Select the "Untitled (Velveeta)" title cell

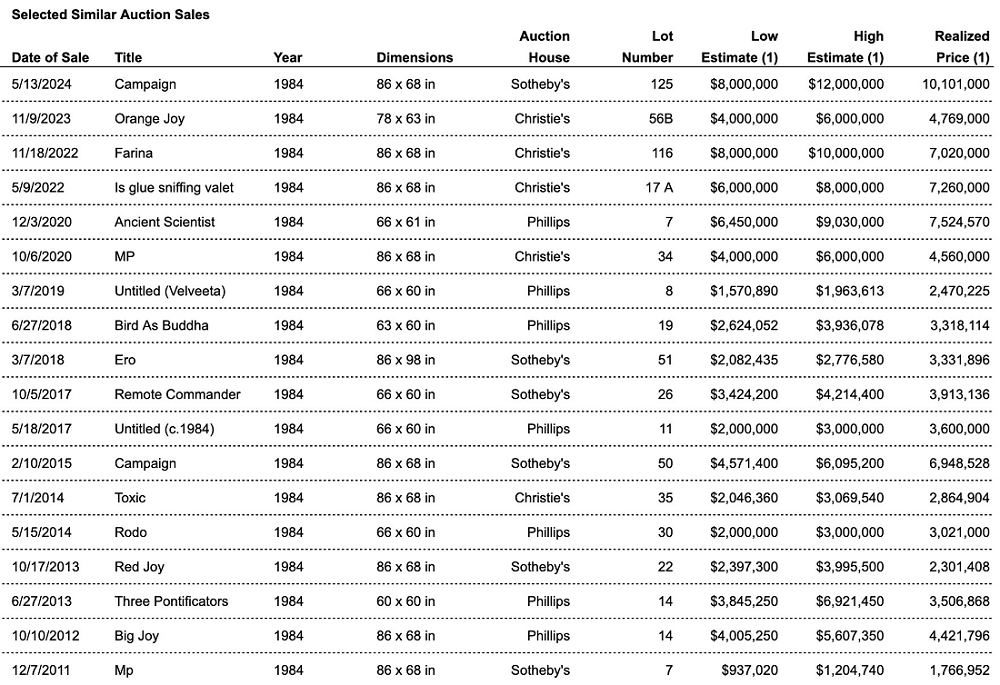(172, 291)
